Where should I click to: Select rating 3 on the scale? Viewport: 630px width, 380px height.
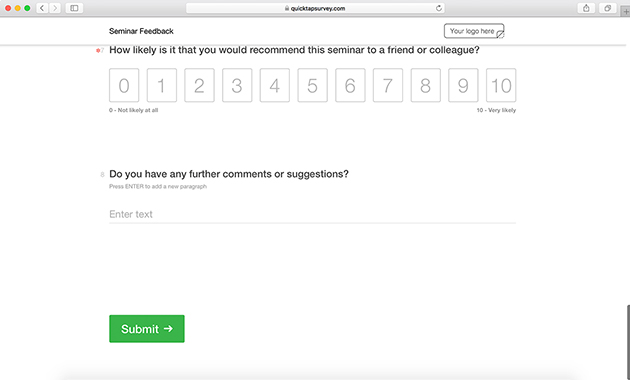point(237,85)
